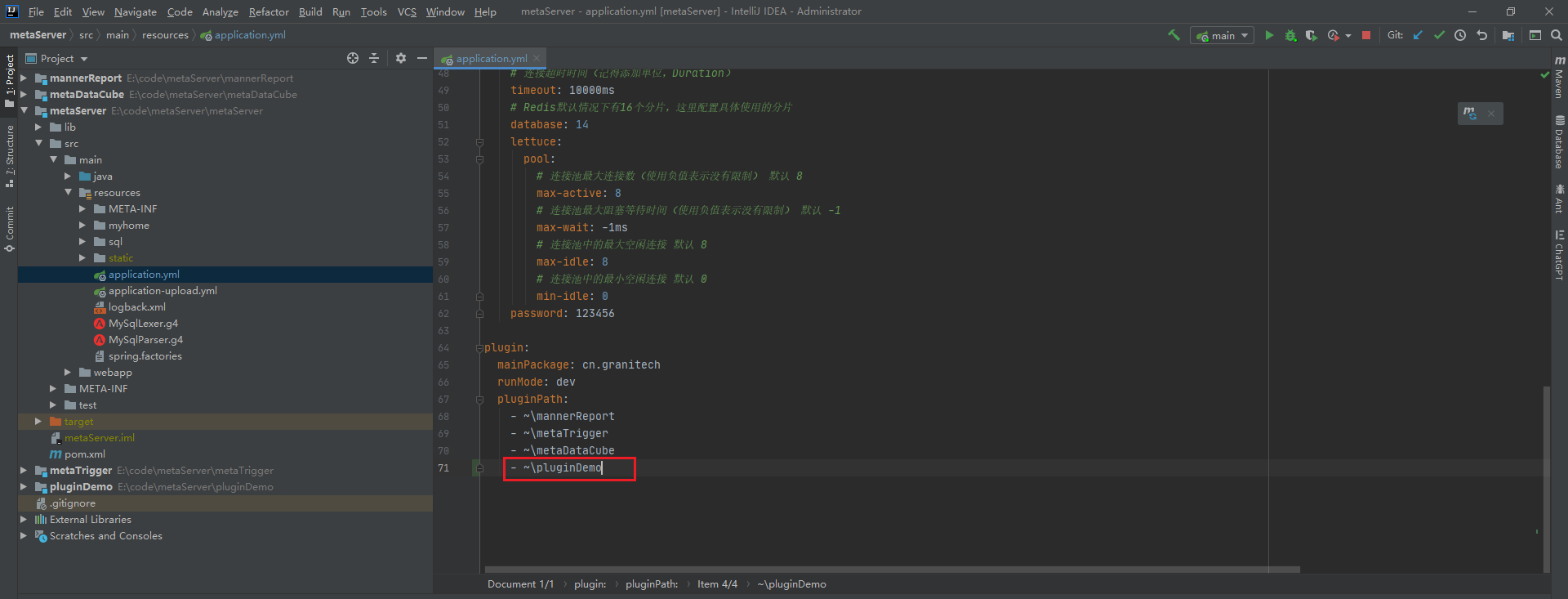Viewport: 1568px width, 599px height.
Task: Run the main configuration
Action: click(x=1269, y=35)
